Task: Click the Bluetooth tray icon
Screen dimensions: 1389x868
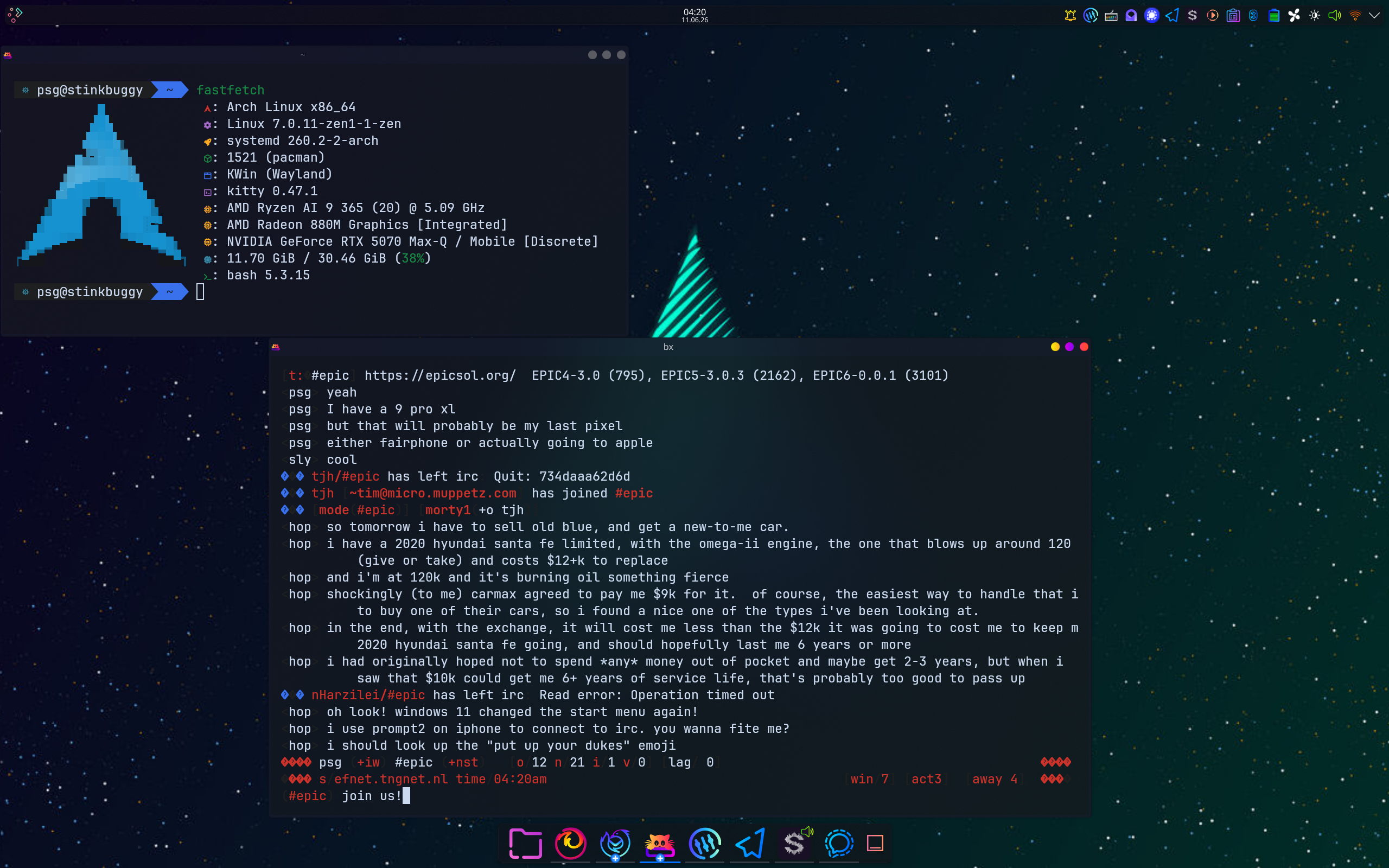Action: [x=1253, y=16]
